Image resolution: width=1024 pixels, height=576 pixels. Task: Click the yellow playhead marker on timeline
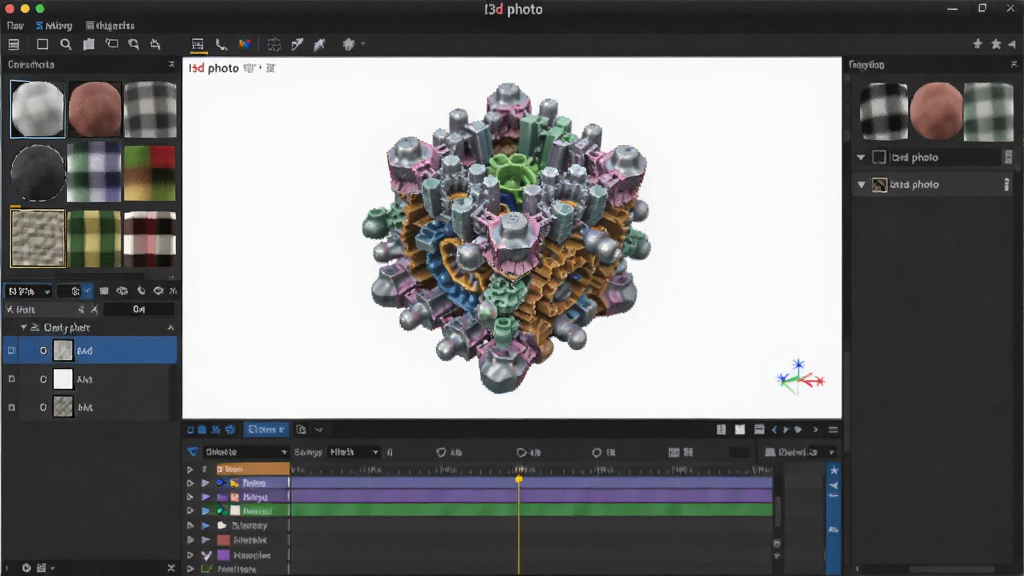click(519, 479)
